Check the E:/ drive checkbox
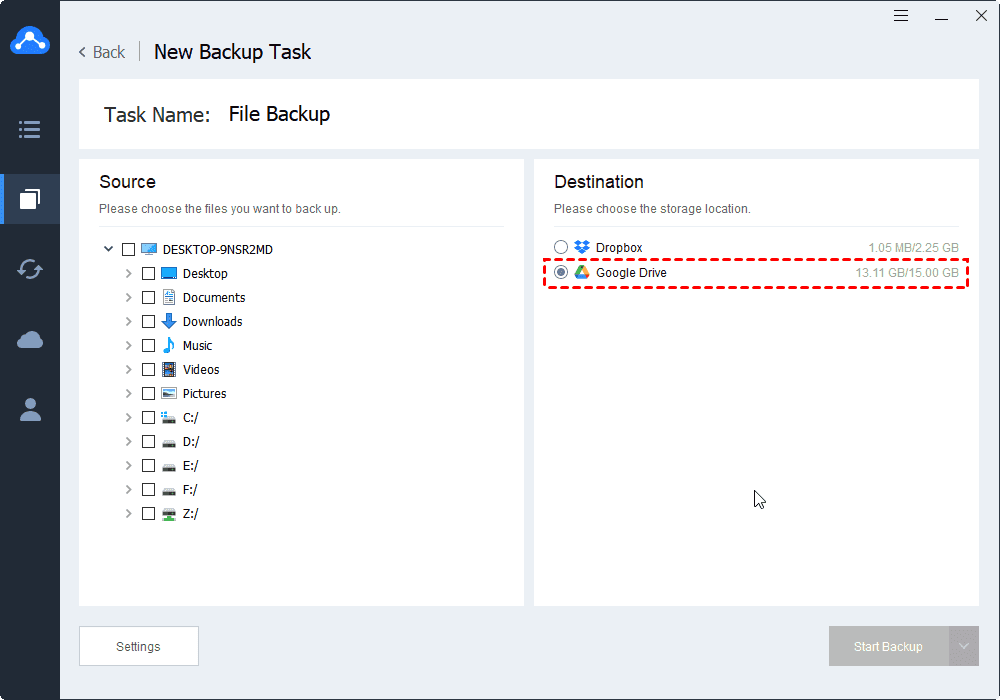The height and width of the screenshot is (700, 1000). pyautogui.click(x=149, y=465)
